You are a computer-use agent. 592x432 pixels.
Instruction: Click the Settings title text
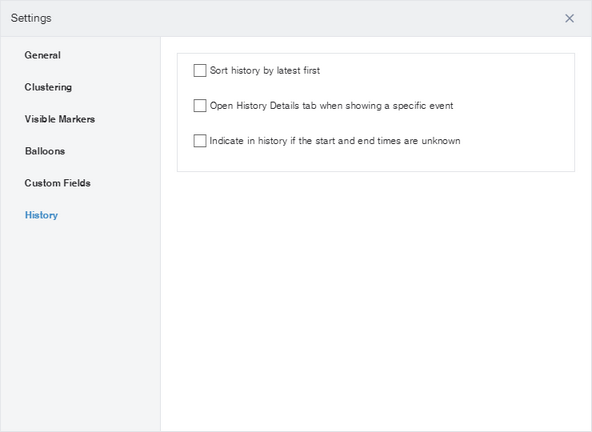[31, 18]
